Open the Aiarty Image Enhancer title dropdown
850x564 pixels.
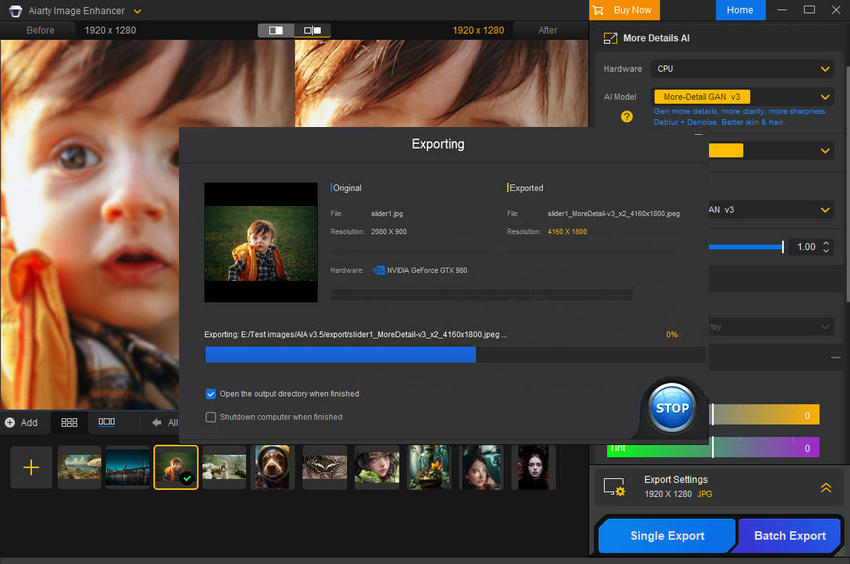[137, 11]
